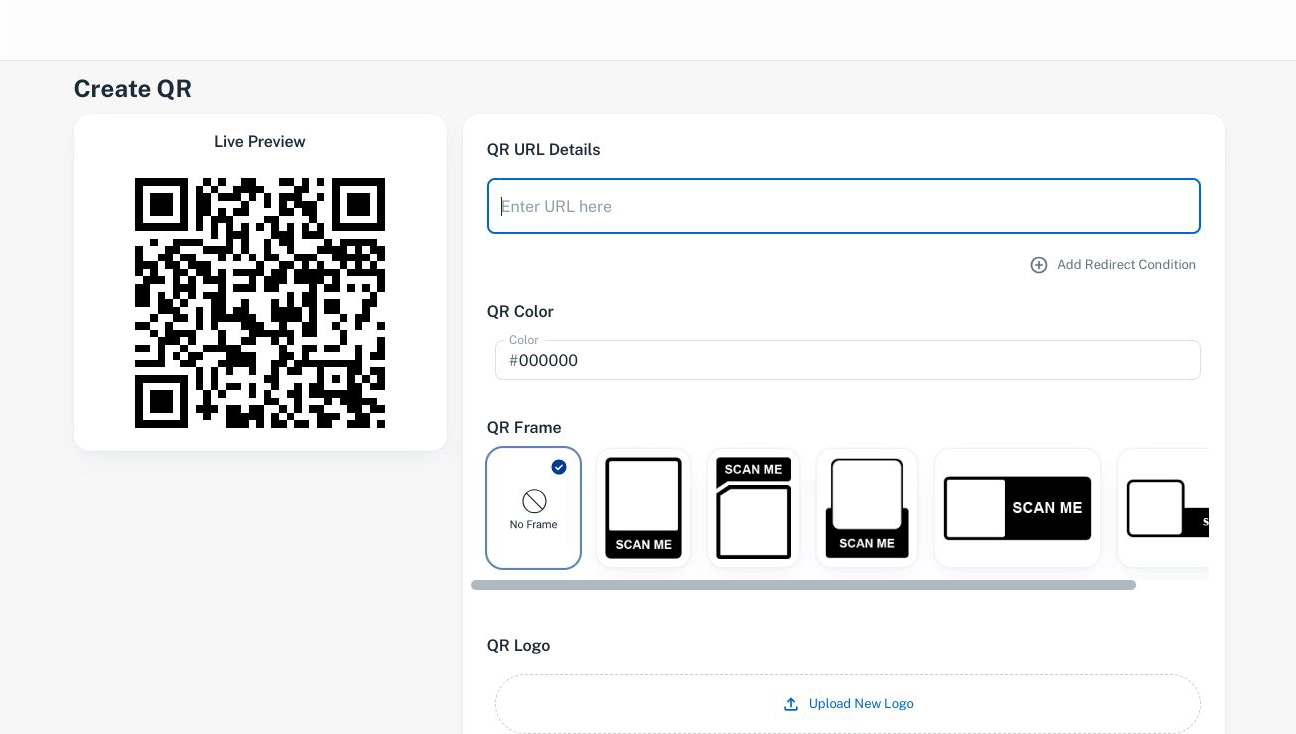Select the frame with SCAN ME text underneath
The width and height of the screenshot is (1296, 734).
click(x=643, y=508)
